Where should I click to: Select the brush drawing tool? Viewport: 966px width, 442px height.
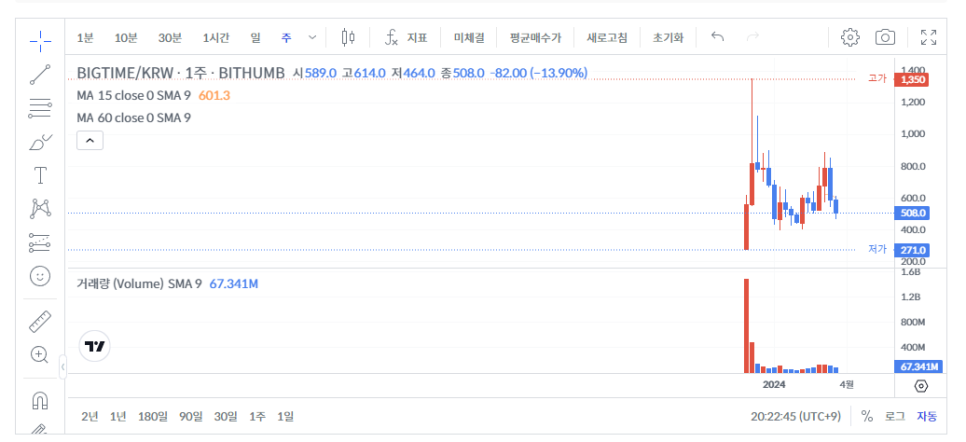click(x=40, y=142)
